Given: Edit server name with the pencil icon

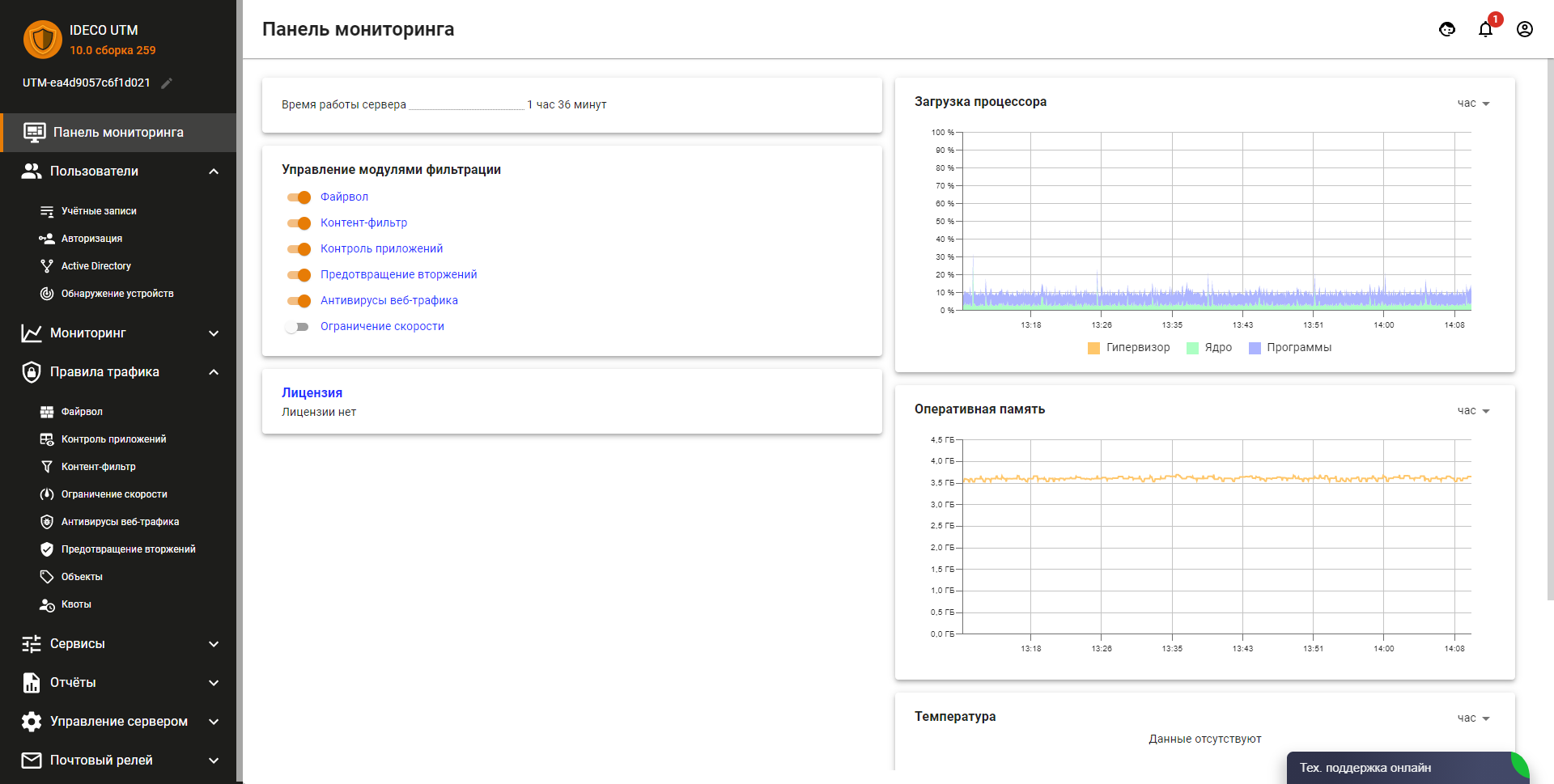Looking at the screenshot, I should pyautogui.click(x=167, y=83).
